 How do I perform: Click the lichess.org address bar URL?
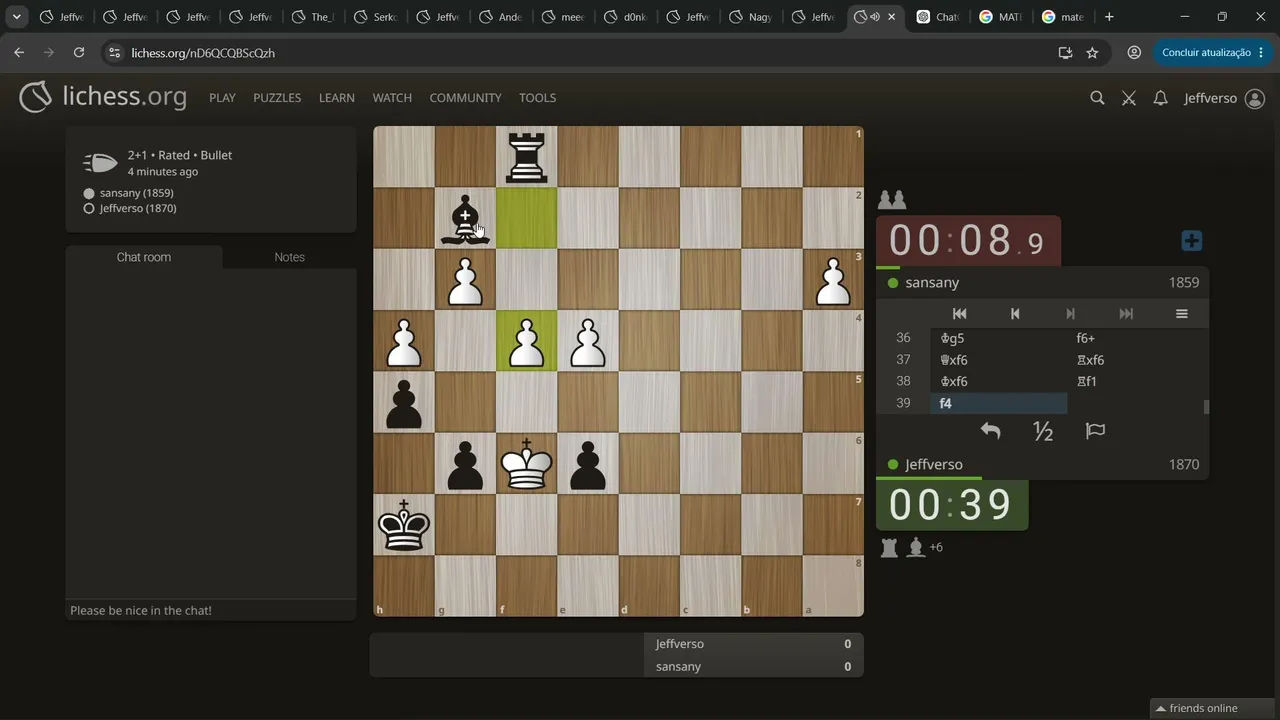[x=203, y=53]
